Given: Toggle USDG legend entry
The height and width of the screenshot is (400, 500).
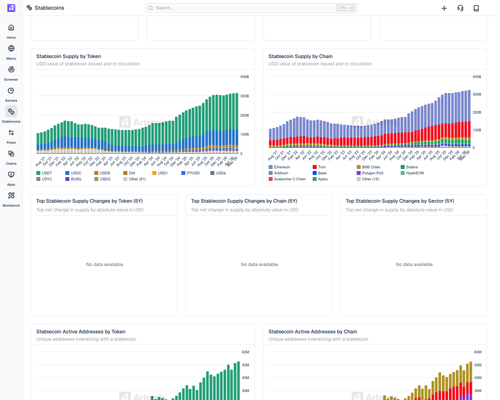Looking at the screenshot, I should 102,179.
